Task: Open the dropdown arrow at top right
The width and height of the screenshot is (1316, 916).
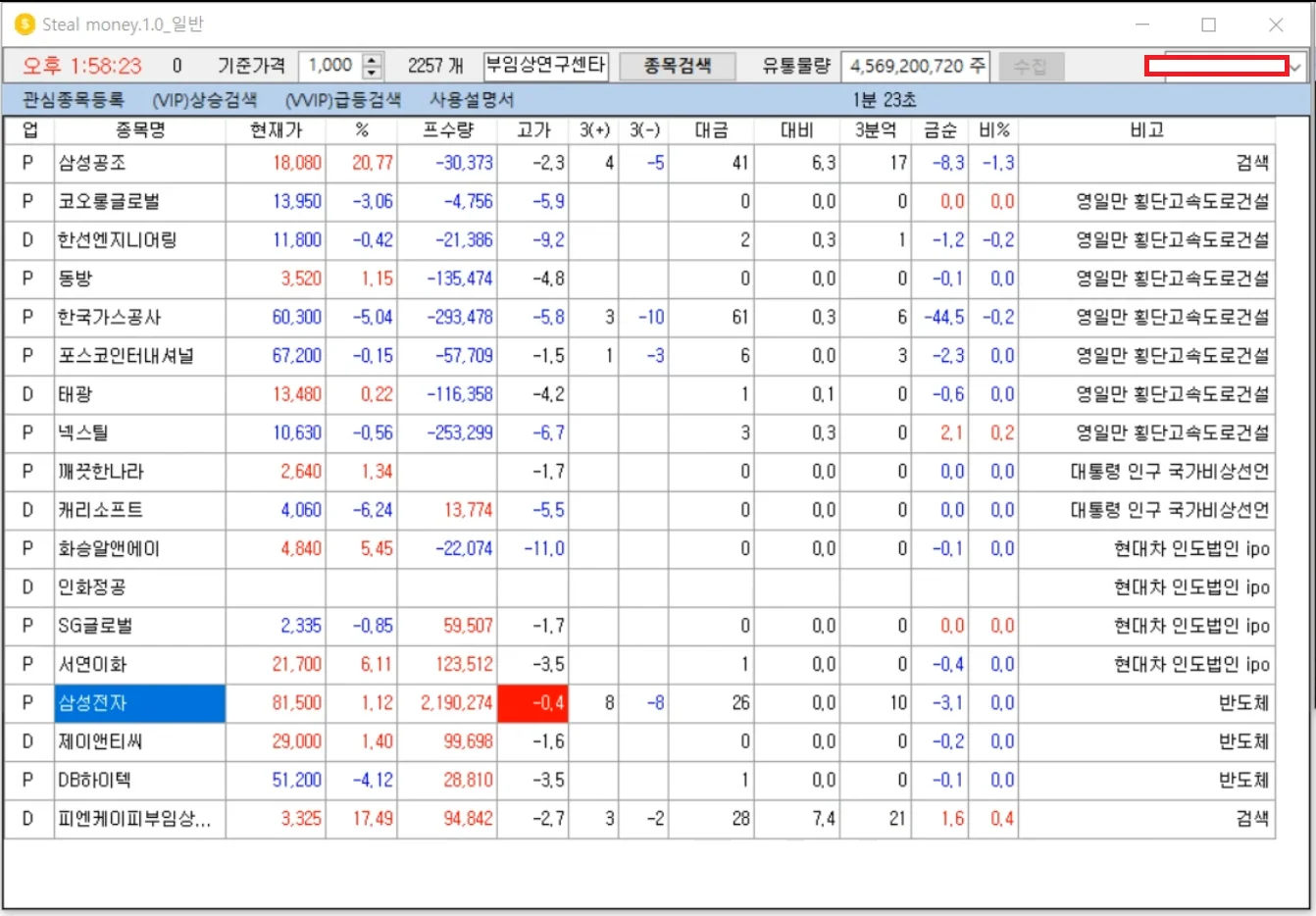Action: [1296, 67]
